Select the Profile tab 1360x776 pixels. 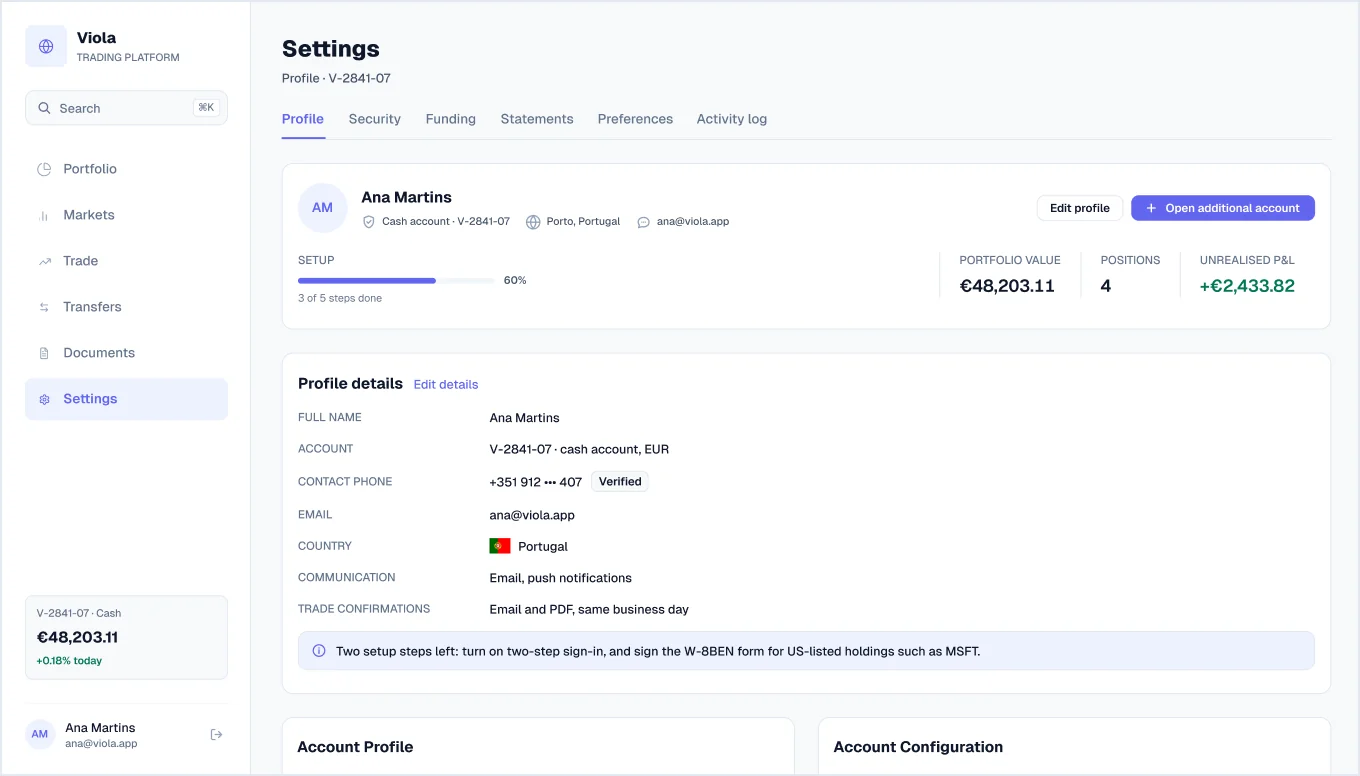303,119
